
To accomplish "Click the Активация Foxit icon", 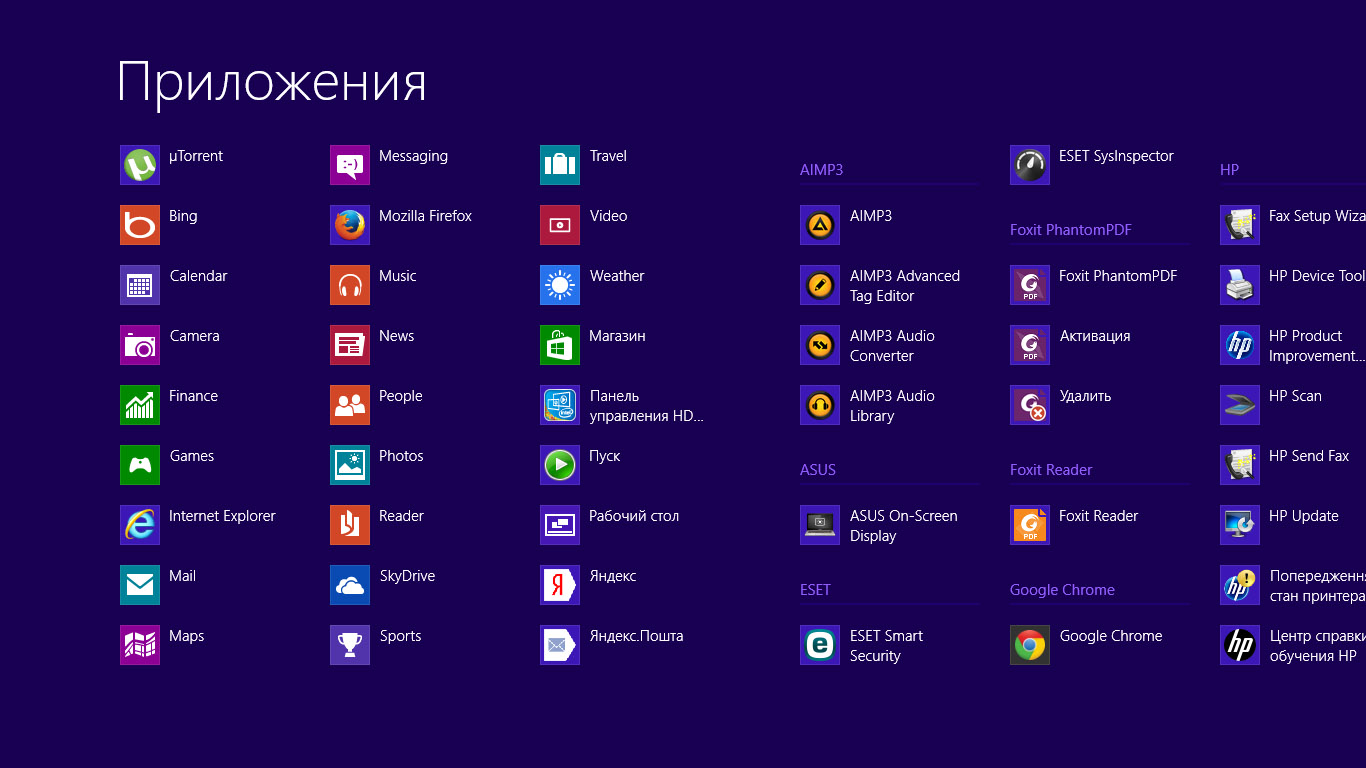I will (x=1030, y=345).
